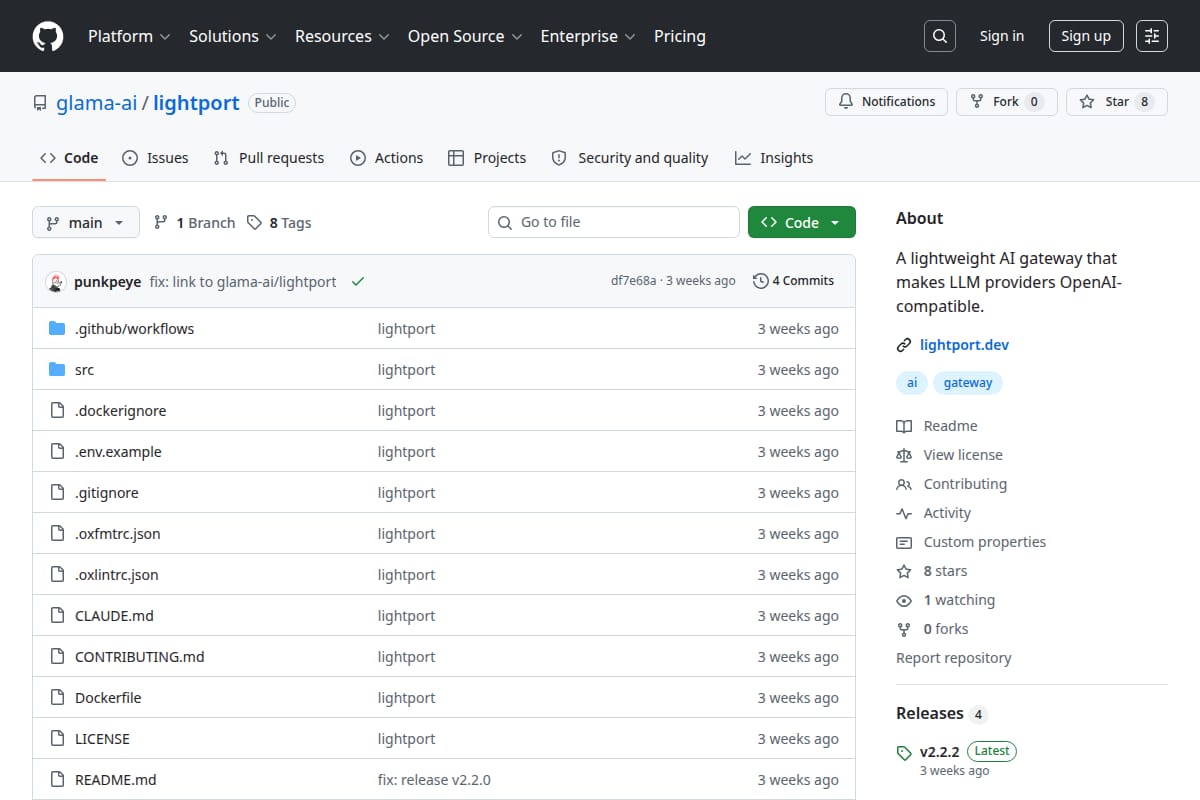Click the file icon beside Dockerfile
1200x800 pixels.
(x=57, y=698)
